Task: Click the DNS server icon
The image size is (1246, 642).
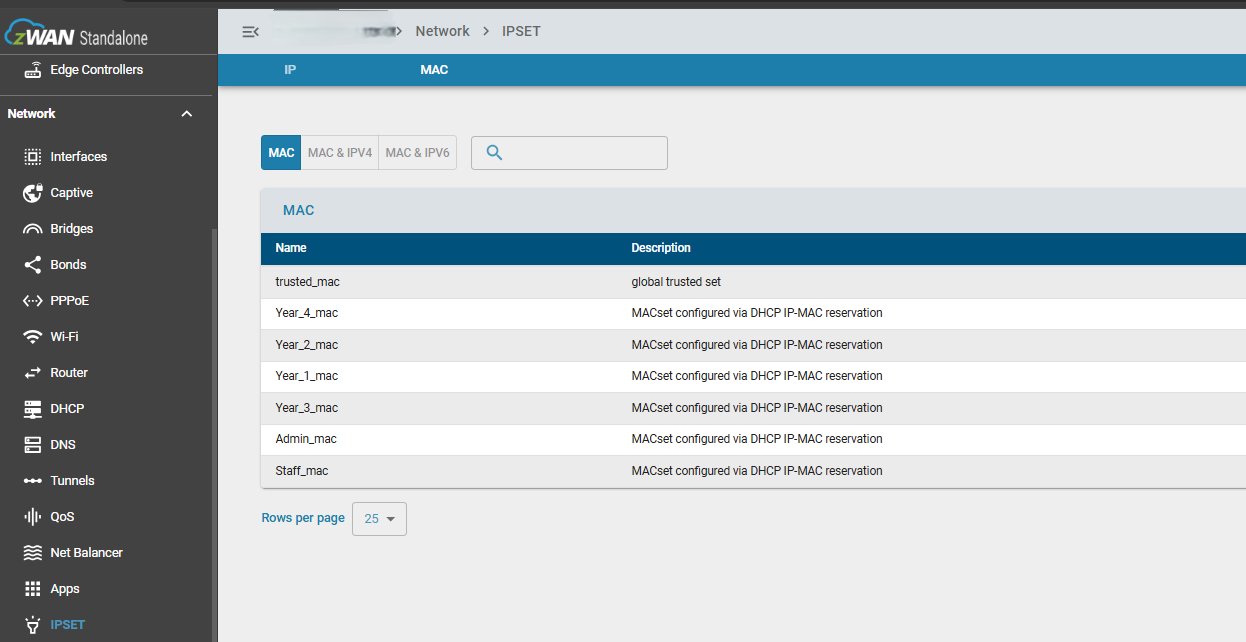Action: pos(33,445)
